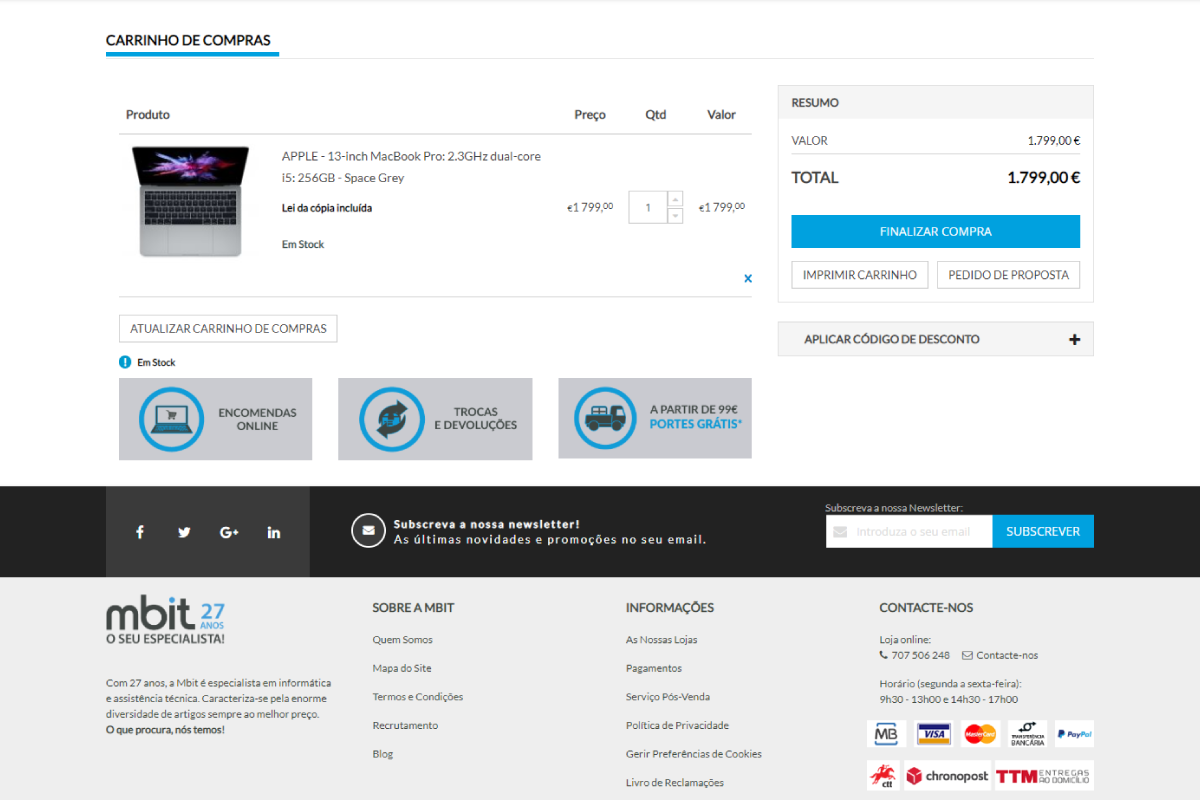
Task: Click the Preço column header
Action: tap(590, 115)
